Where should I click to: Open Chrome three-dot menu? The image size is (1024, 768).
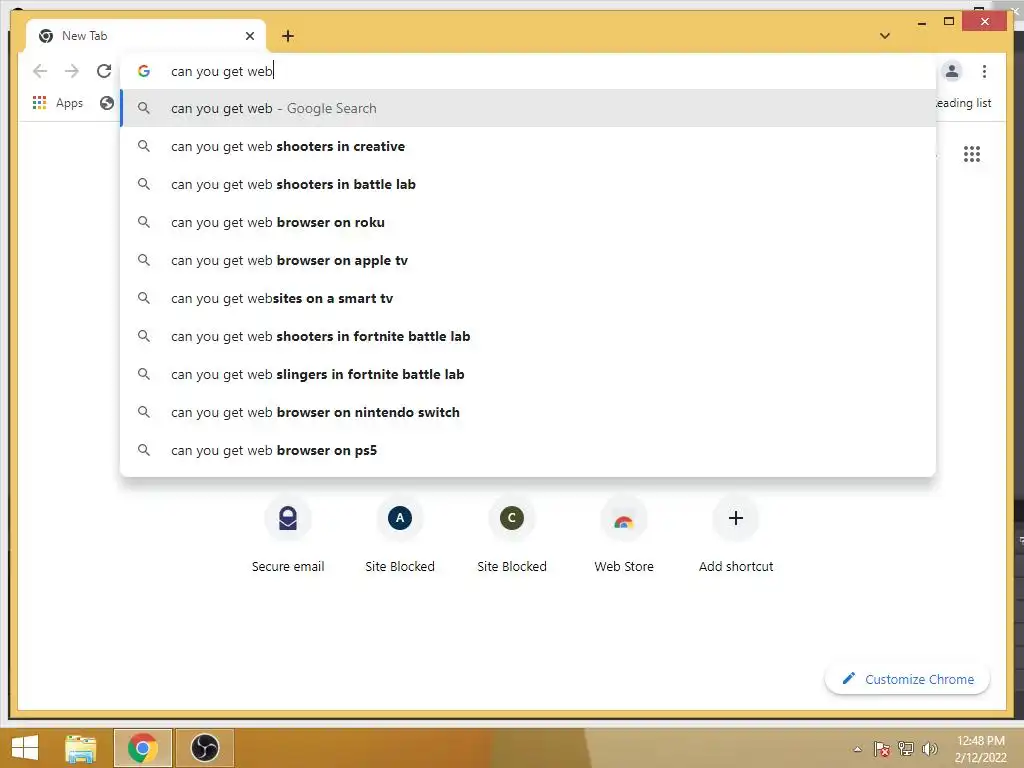coord(984,71)
